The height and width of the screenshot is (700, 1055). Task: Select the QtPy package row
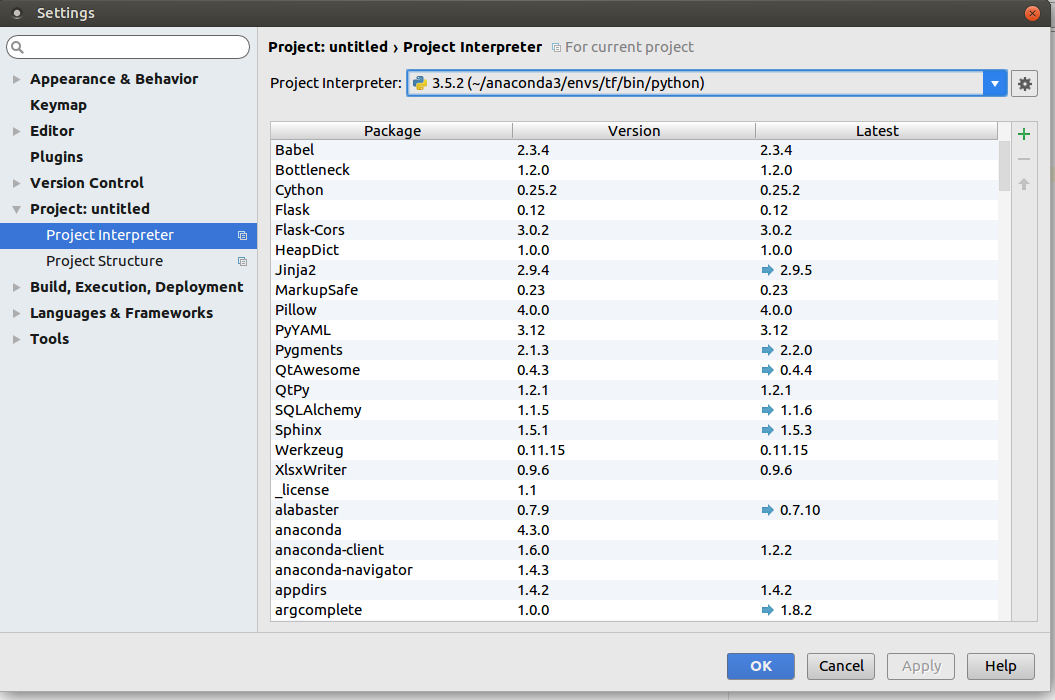[x=634, y=390]
